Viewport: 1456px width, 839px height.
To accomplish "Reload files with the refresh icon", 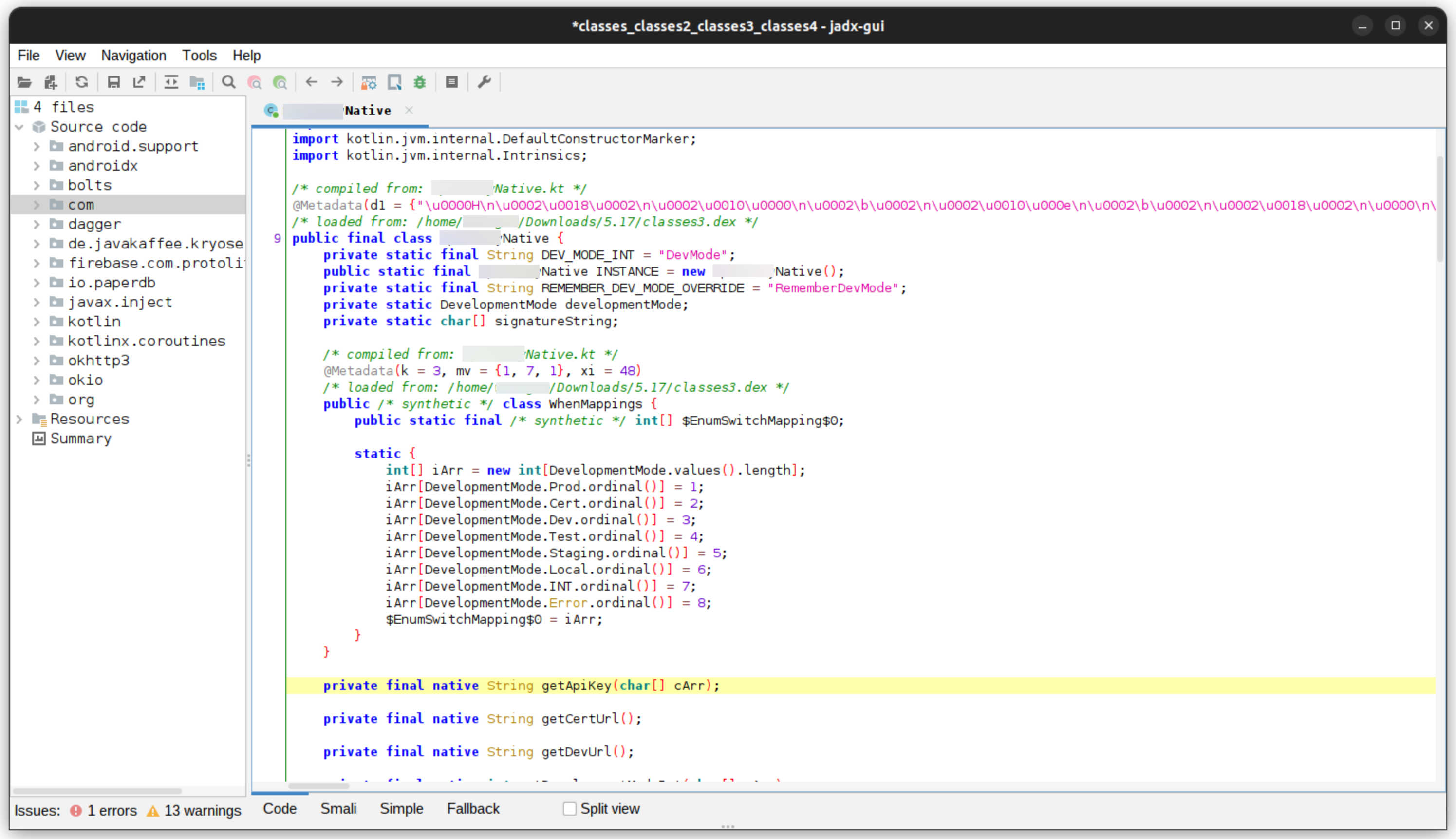I will 82,82.
